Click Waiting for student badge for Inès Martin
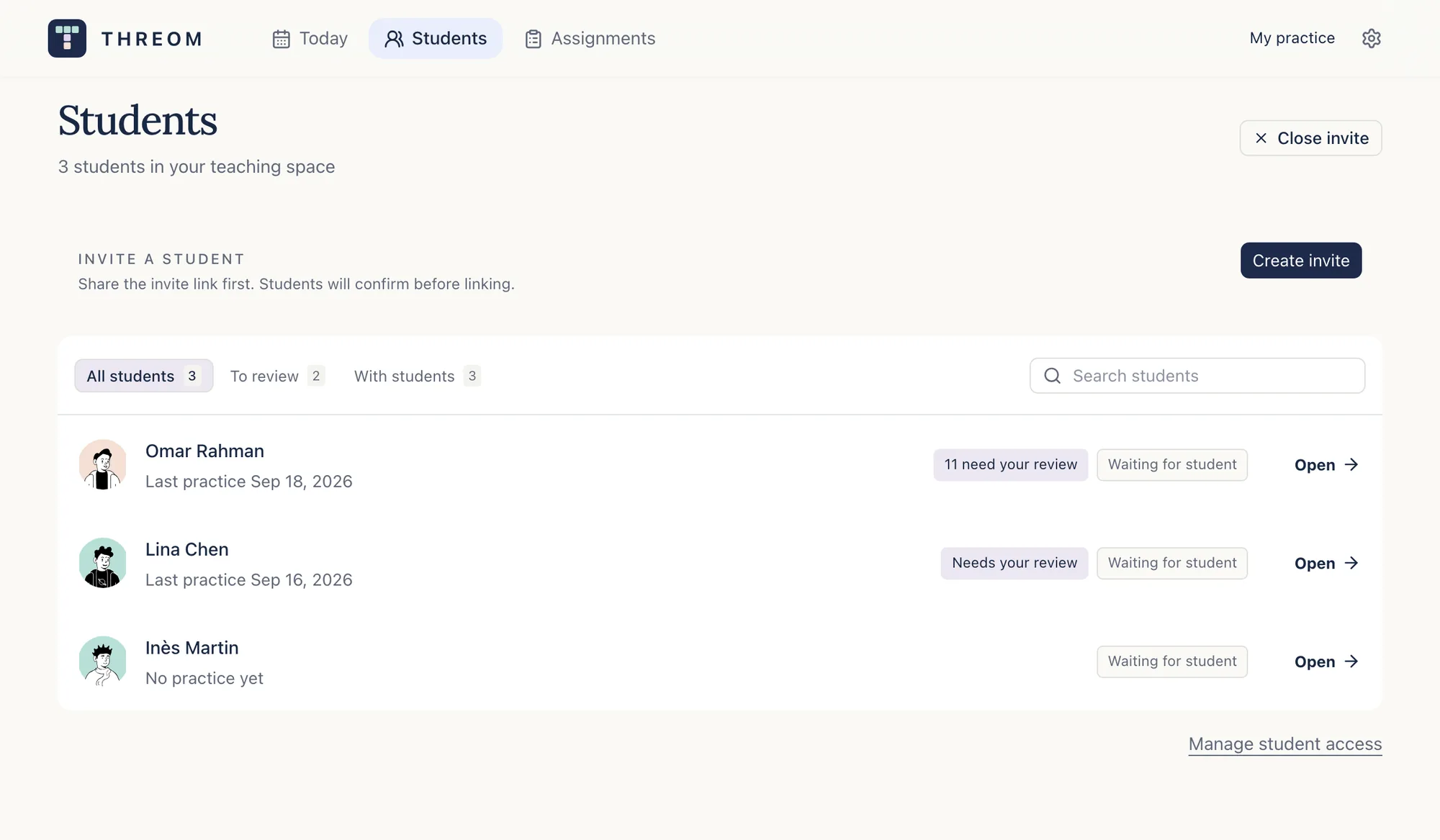1440x840 pixels. [x=1171, y=661]
